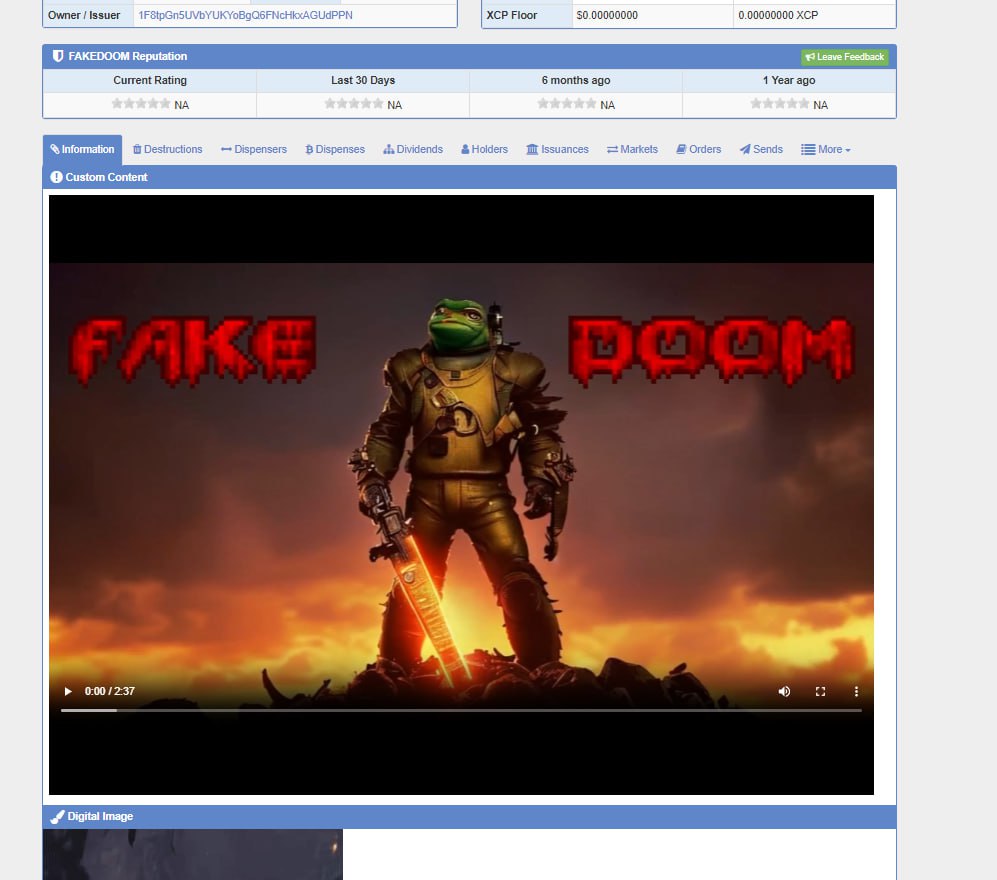Viewport: 997px width, 880px height.
Task: Open the video's more options menu
Action: pos(856,691)
